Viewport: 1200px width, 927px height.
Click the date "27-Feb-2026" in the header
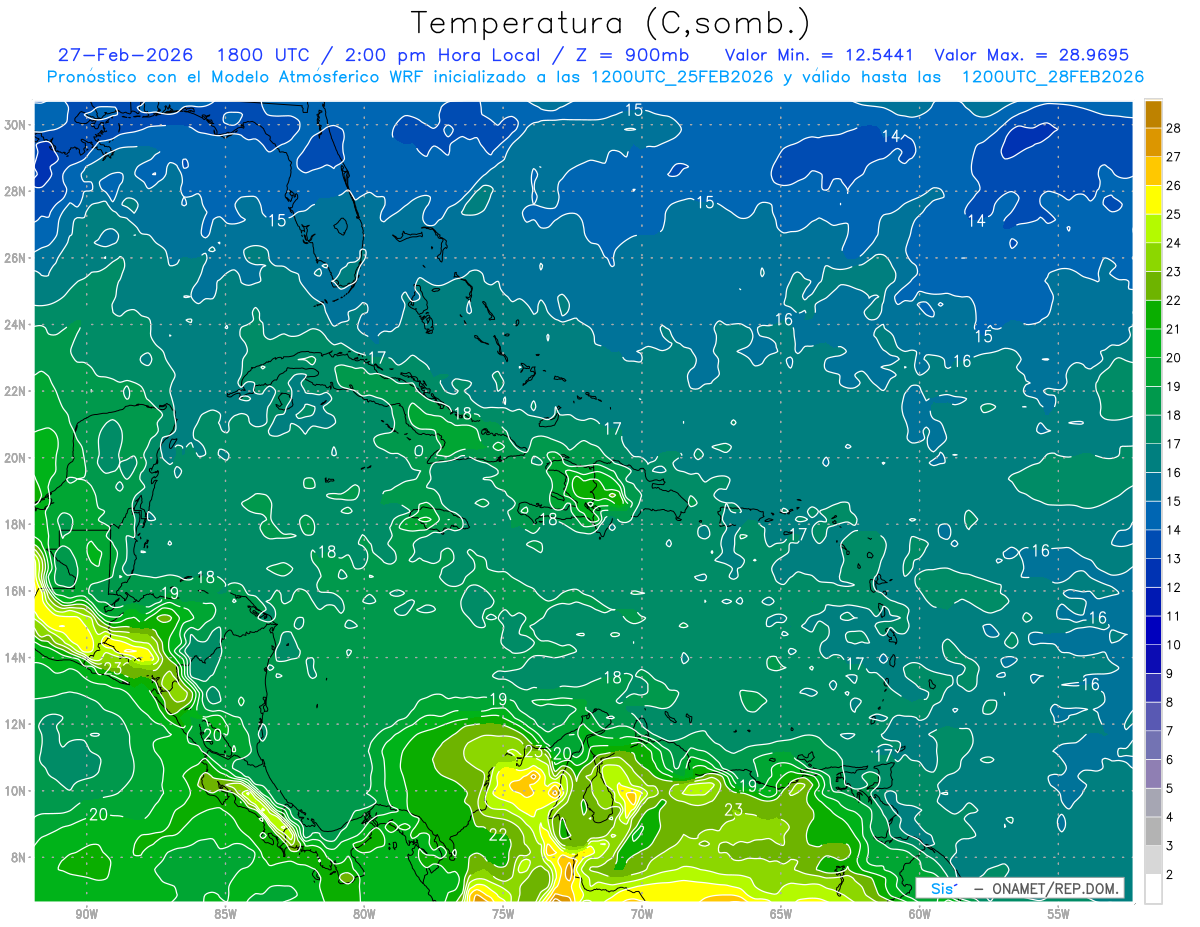click(x=125, y=55)
